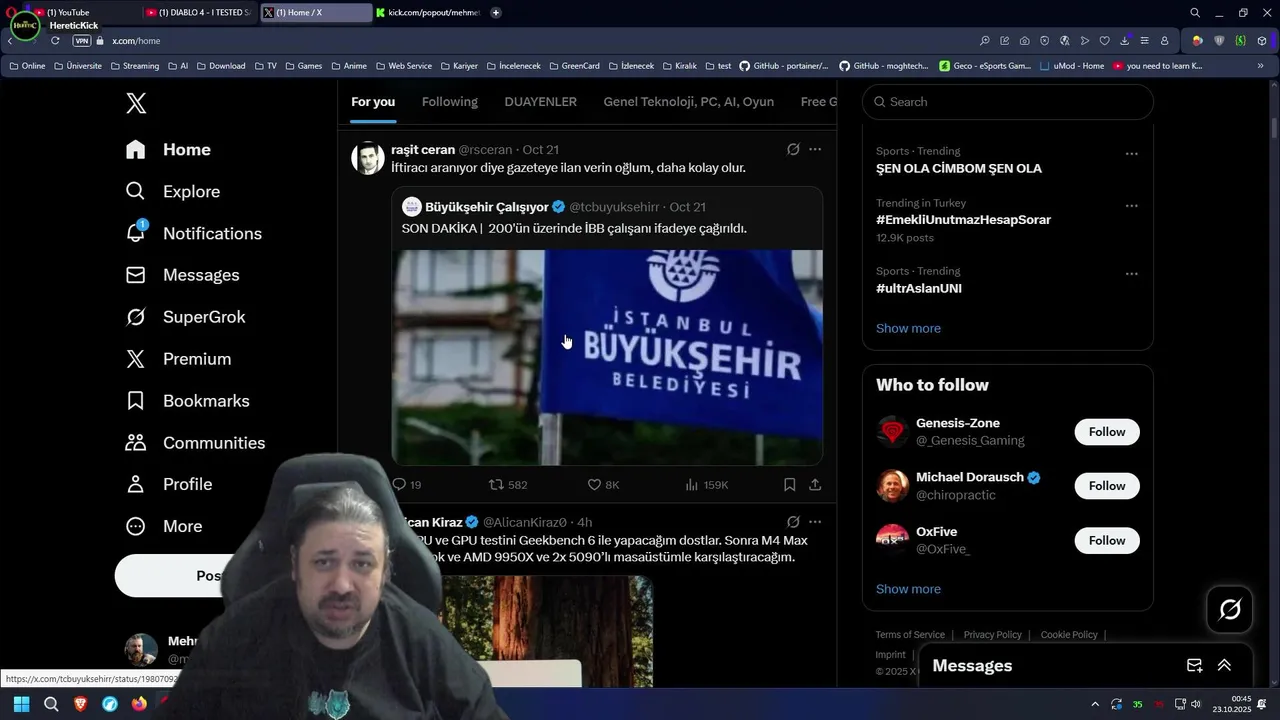Expand the Messages drawer
1280x720 pixels.
1224,665
